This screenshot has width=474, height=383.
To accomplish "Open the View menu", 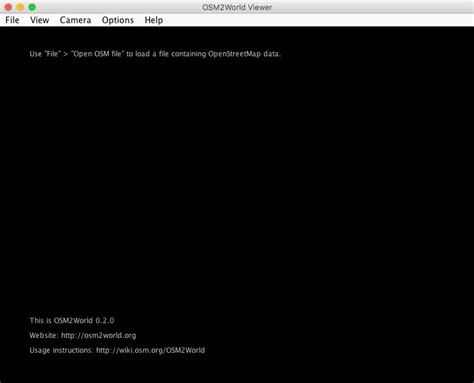I will click(40, 20).
